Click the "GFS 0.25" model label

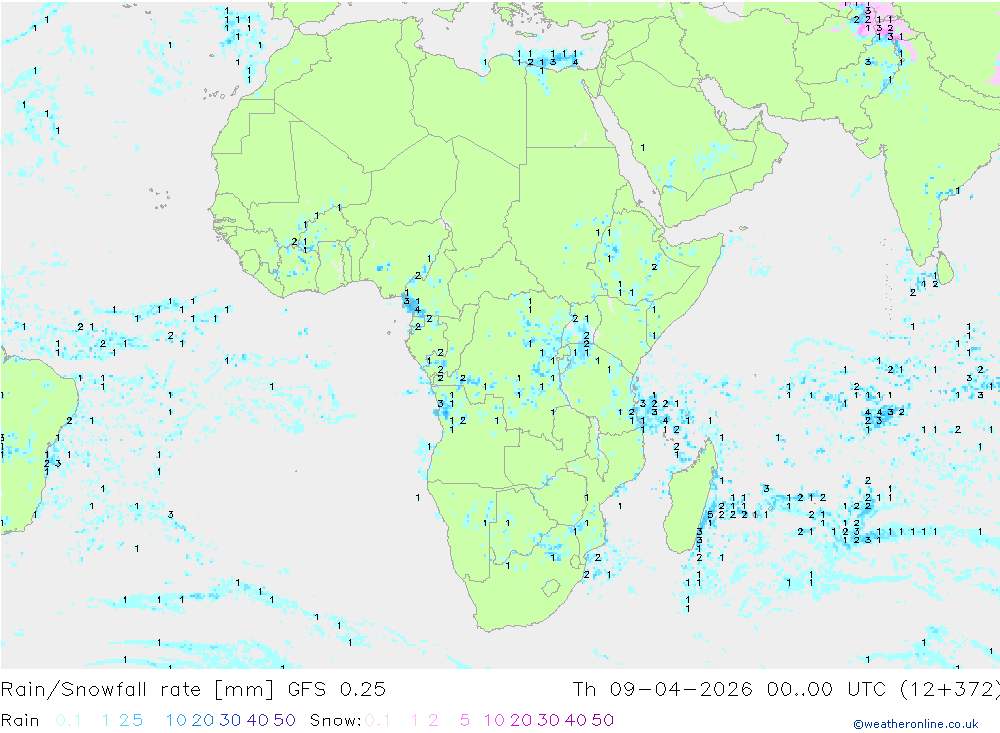point(337,690)
